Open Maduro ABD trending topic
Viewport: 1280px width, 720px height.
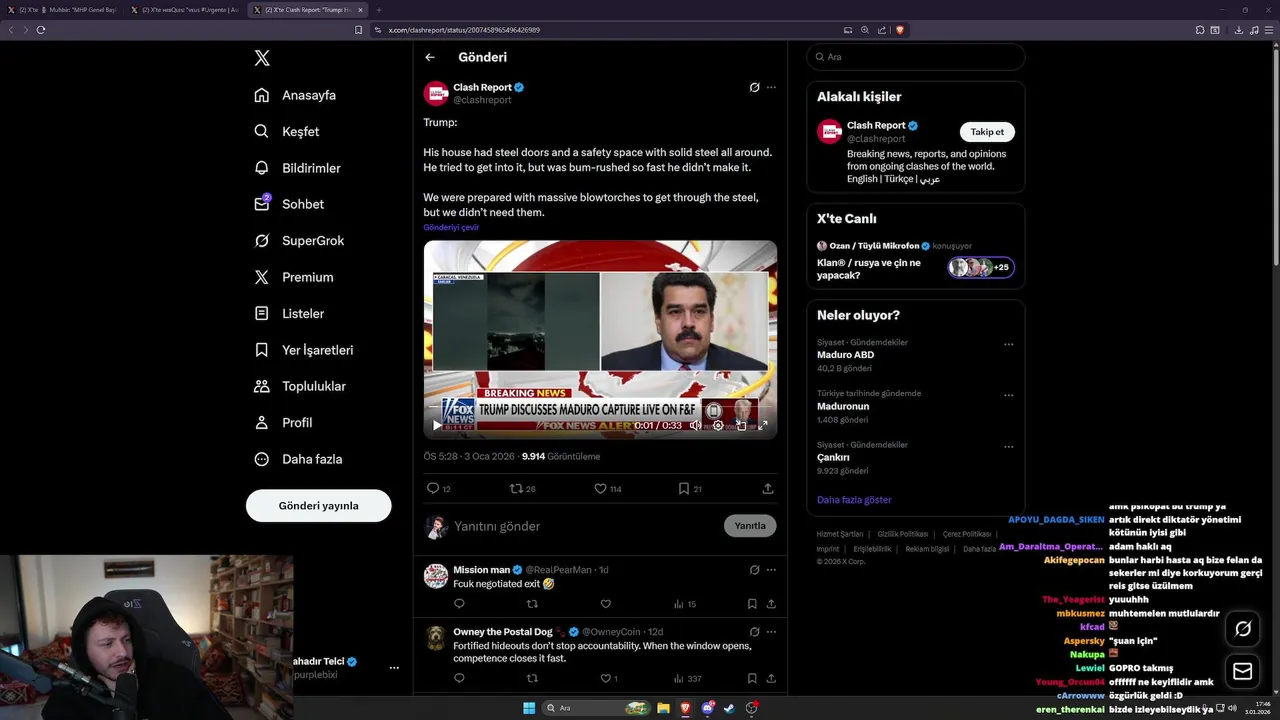pyautogui.click(x=845, y=355)
